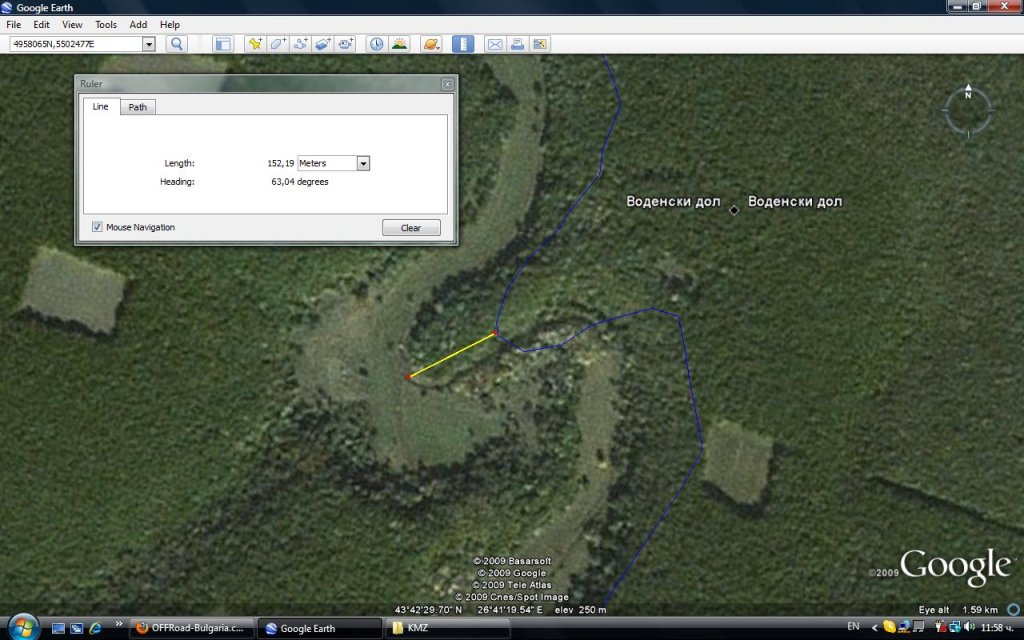Open the Add menu
Viewport: 1024px width, 640px height.
coord(138,24)
